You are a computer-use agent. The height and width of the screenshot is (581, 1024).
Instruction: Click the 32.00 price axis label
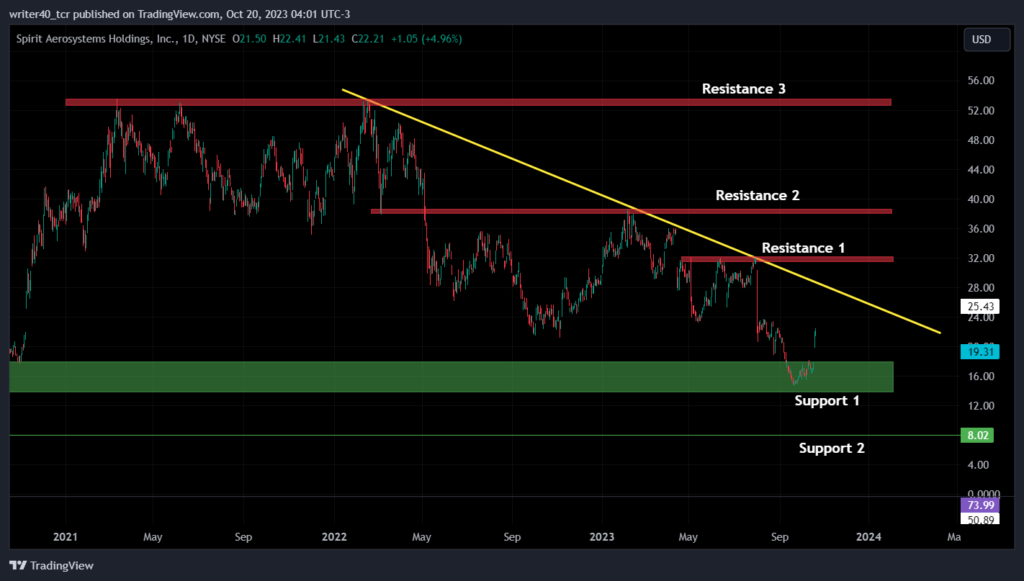click(x=980, y=259)
